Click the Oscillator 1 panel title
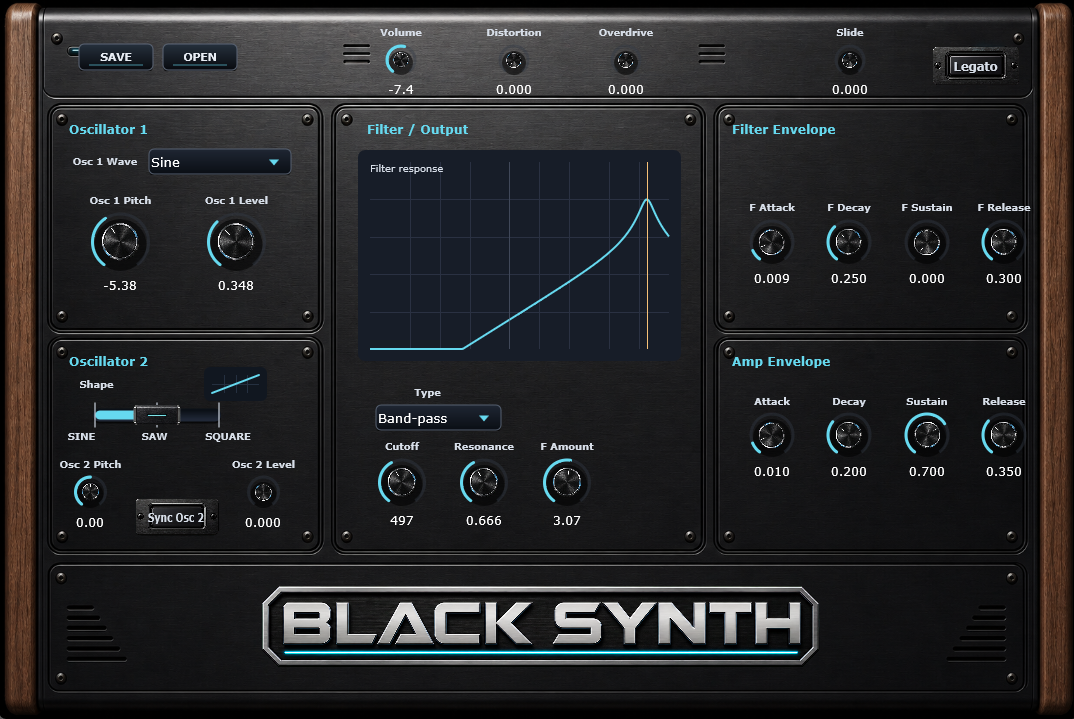This screenshot has width=1074, height=719. 108,129
